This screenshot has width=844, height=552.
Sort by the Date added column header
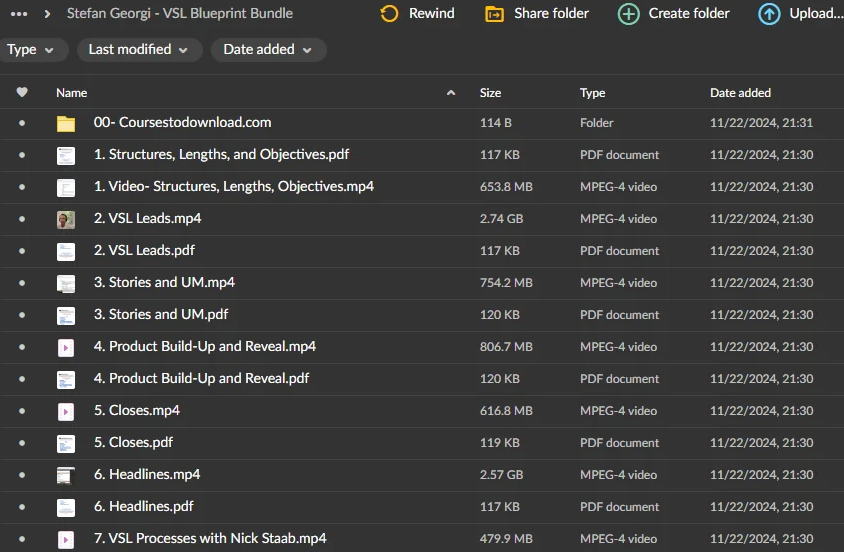click(x=740, y=93)
